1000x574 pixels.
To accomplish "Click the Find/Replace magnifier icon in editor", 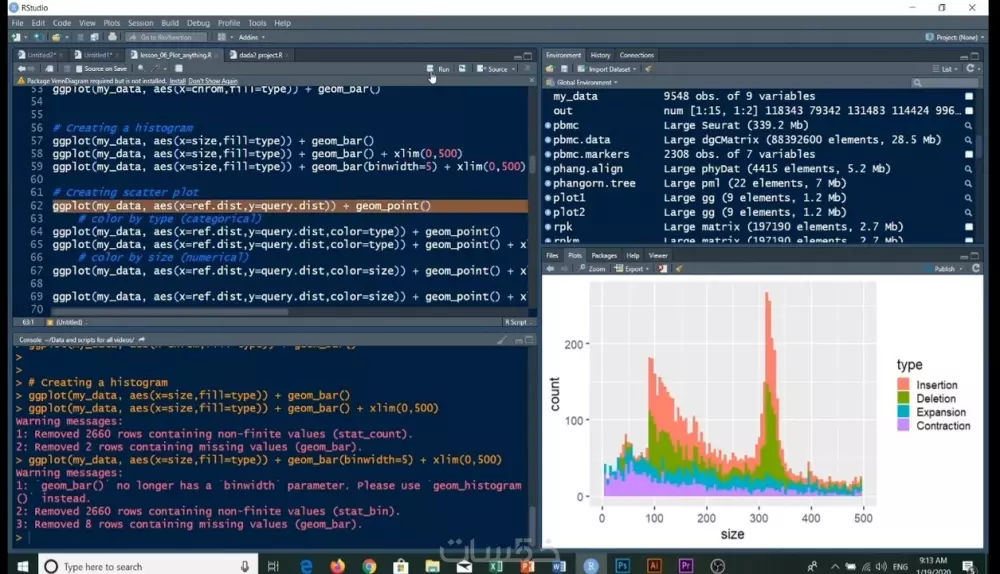I will [x=141, y=68].
